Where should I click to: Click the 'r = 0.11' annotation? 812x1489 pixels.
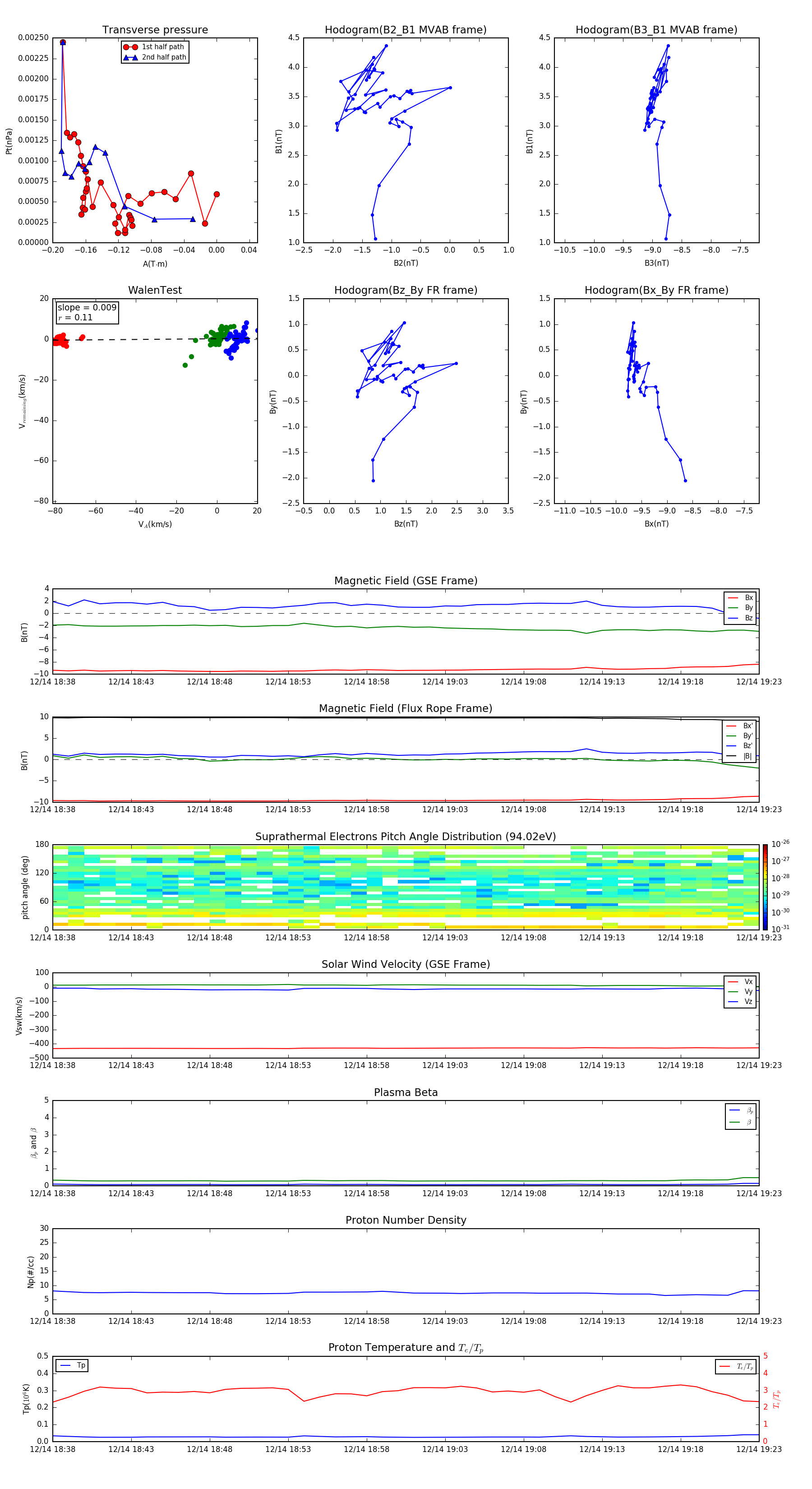coord(75,317)
